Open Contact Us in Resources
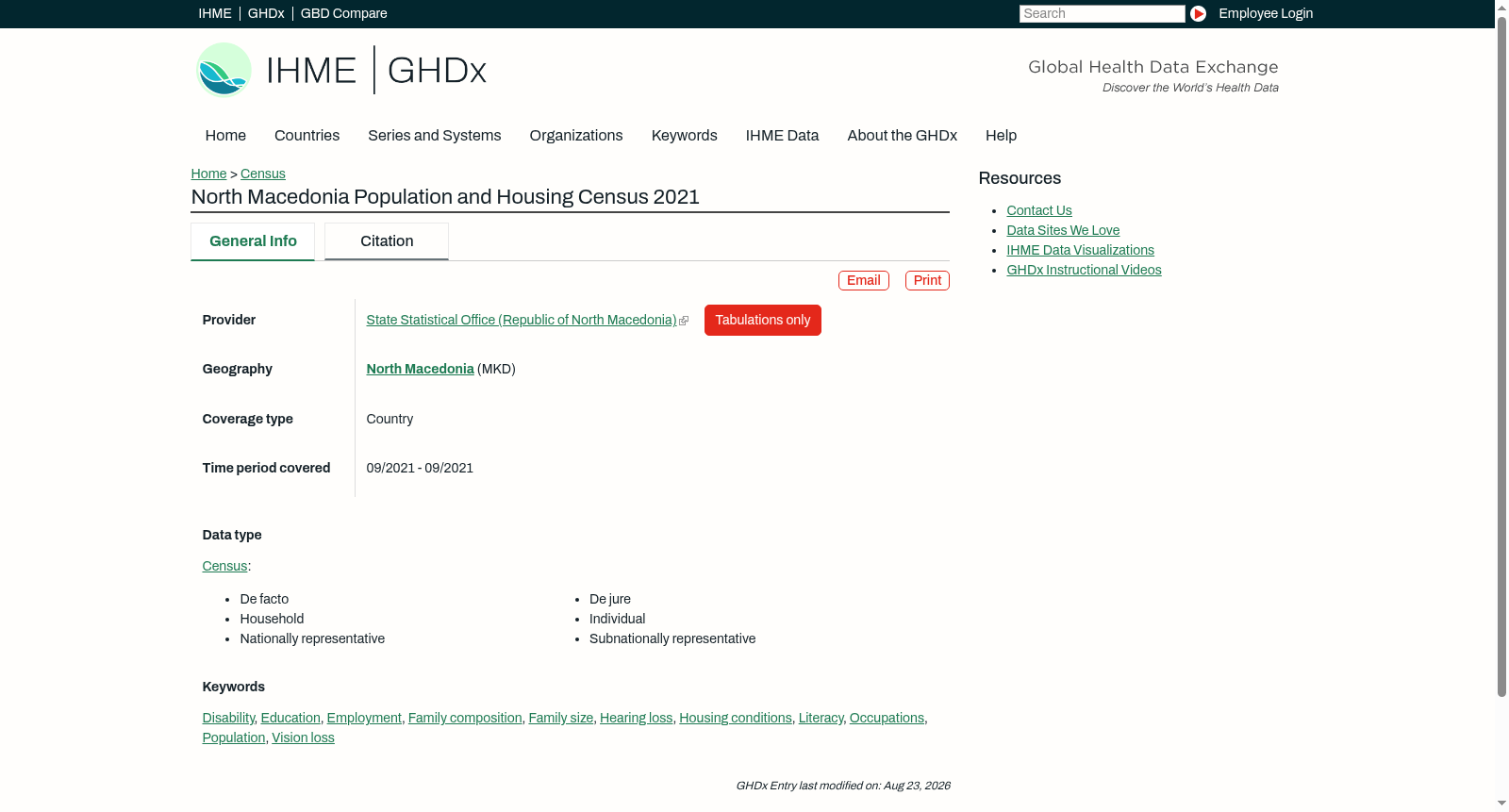1509x812 pixels. click(x=1039, y=210)
